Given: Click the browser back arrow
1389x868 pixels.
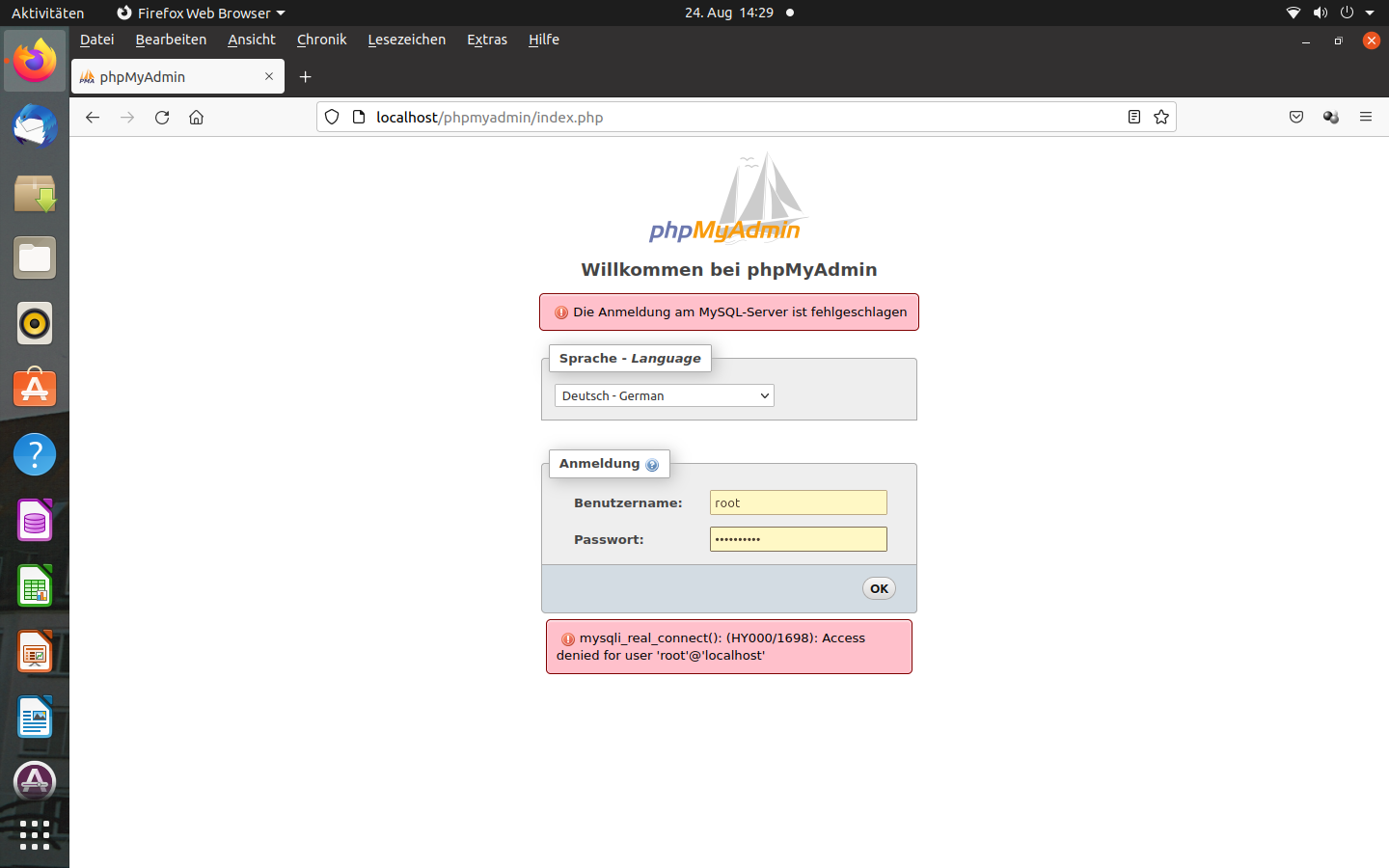Looking at the screenshot, I should (x=93, y=117).
